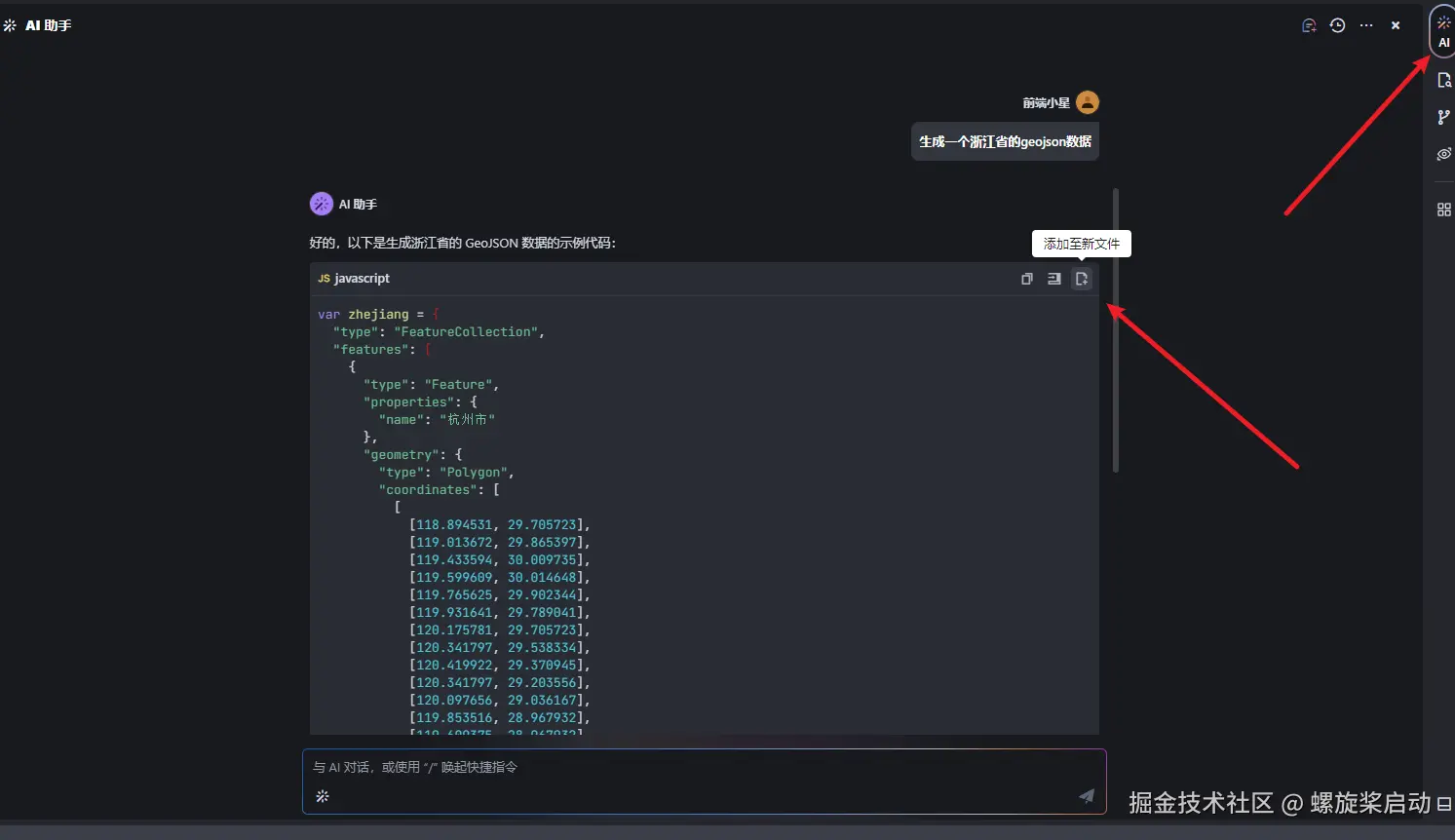Focus the AI chat input field
The height and width of the screenshot is (840, 1455).
coord(704,782)
